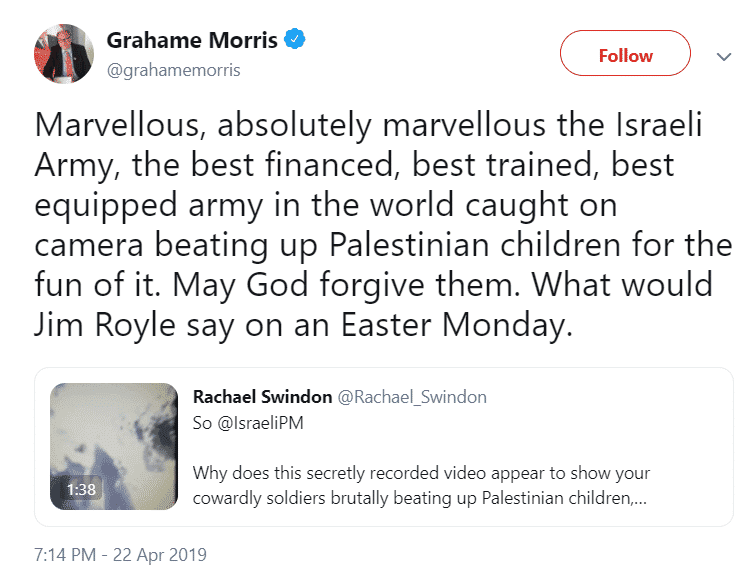This screenshot has width=754, height=578.
Task: Open the @IsraeliPM mention
Action: [261, 423]
